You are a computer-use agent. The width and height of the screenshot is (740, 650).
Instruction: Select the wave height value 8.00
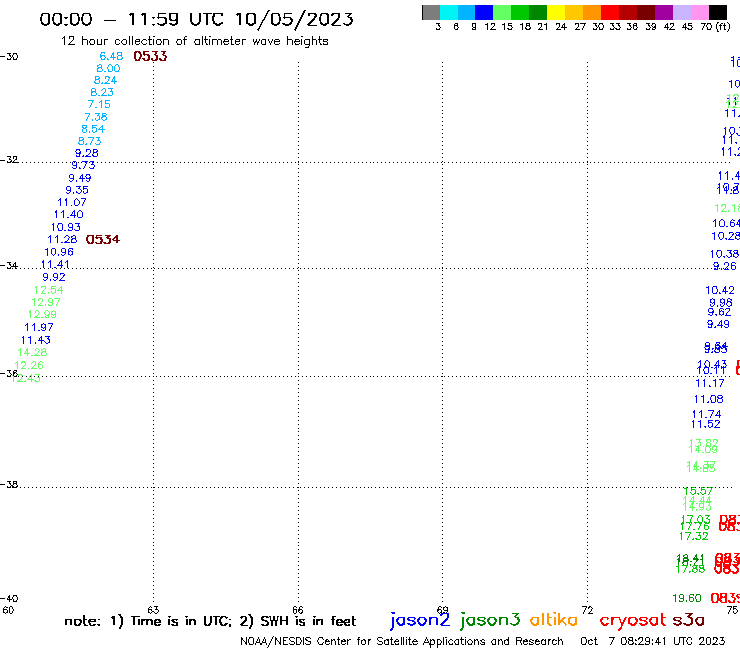point(108,68)
